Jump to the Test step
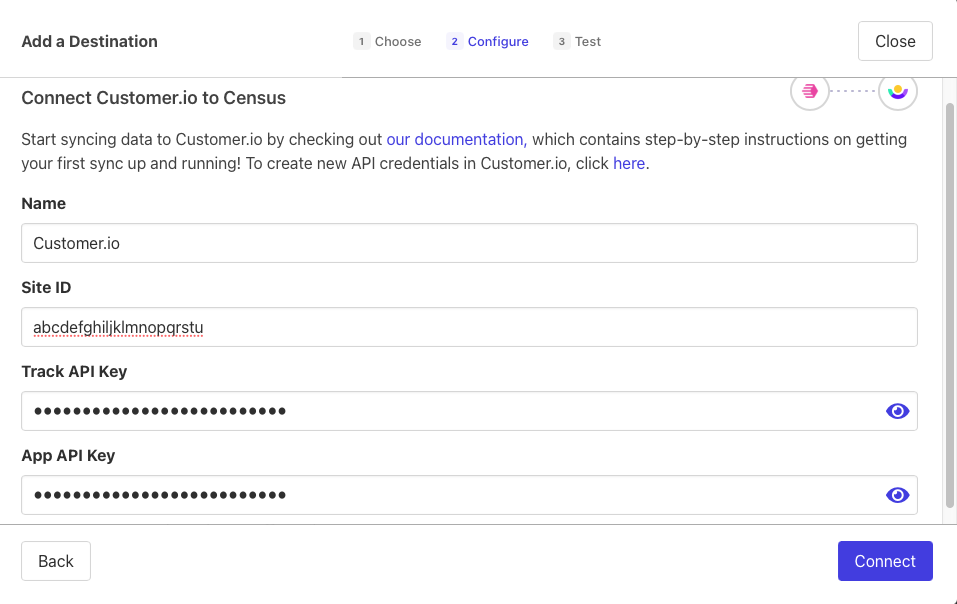Viewport: 957px width, 604px height. [x=578, y=41]
